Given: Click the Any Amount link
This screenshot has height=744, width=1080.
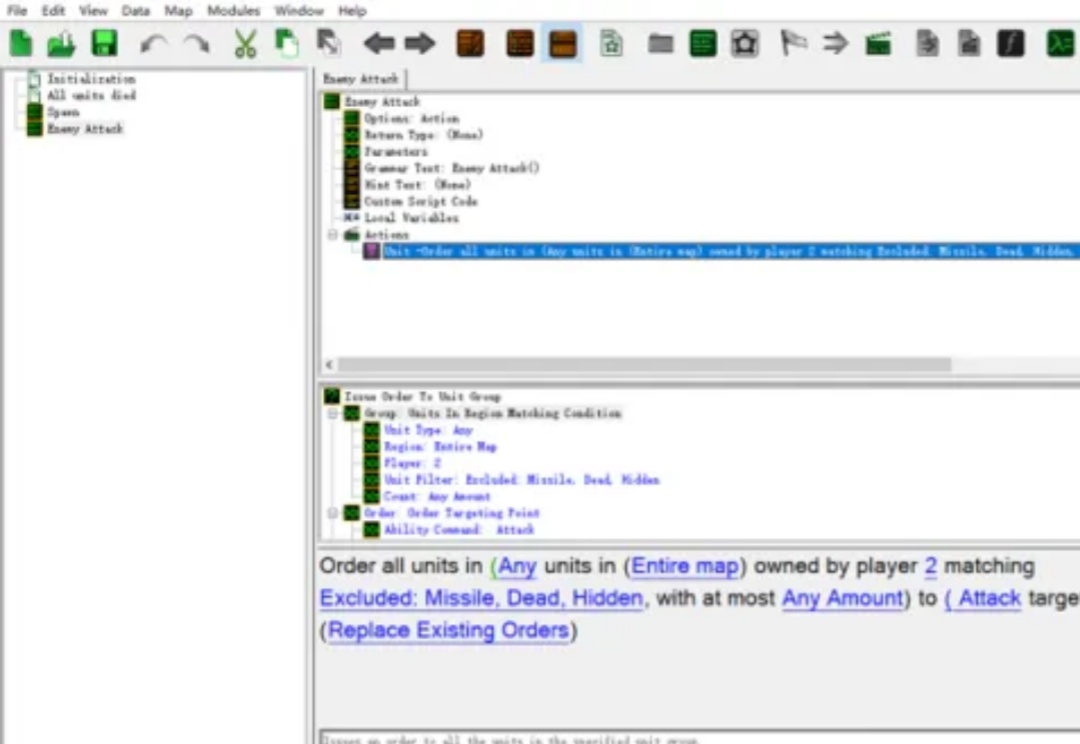Looking at the screenshot, I should point(842,598).
